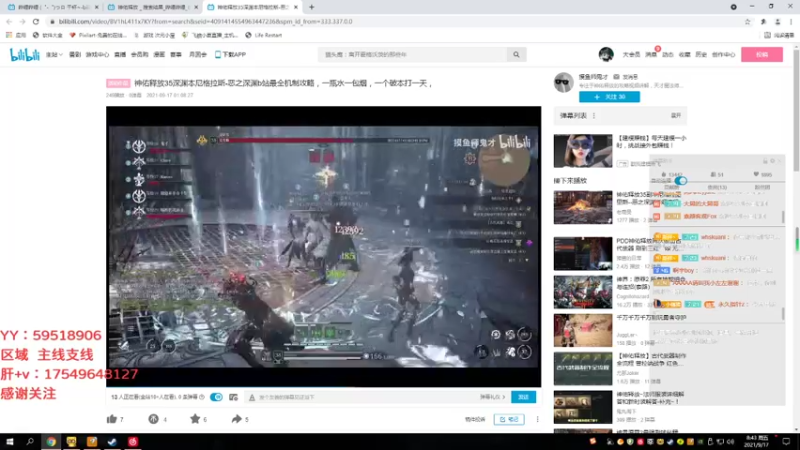Click the video title text
The image size is (800, 450).
[283, 83]
